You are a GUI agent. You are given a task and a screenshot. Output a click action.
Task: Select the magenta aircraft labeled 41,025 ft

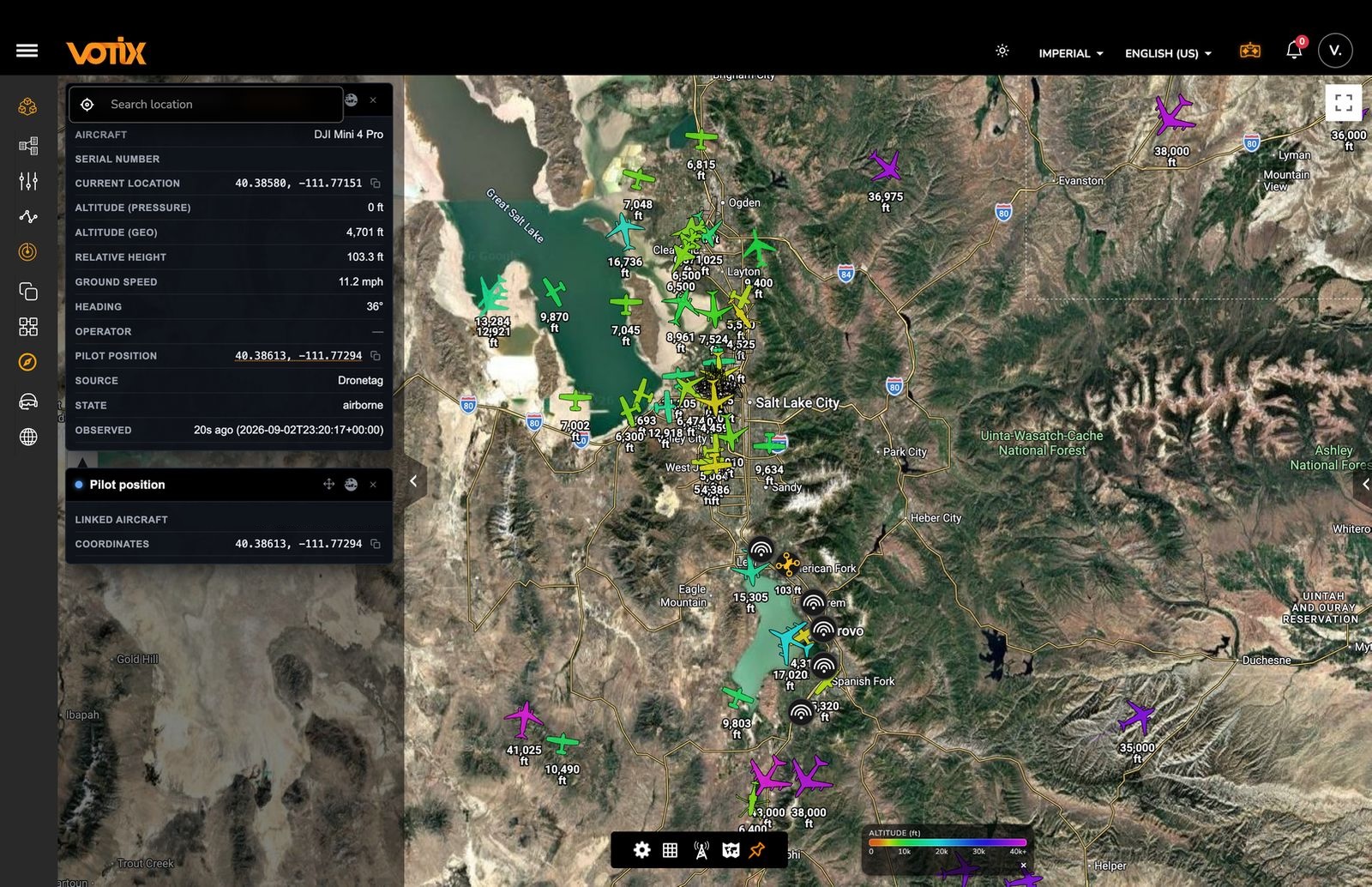pos(523,719)
